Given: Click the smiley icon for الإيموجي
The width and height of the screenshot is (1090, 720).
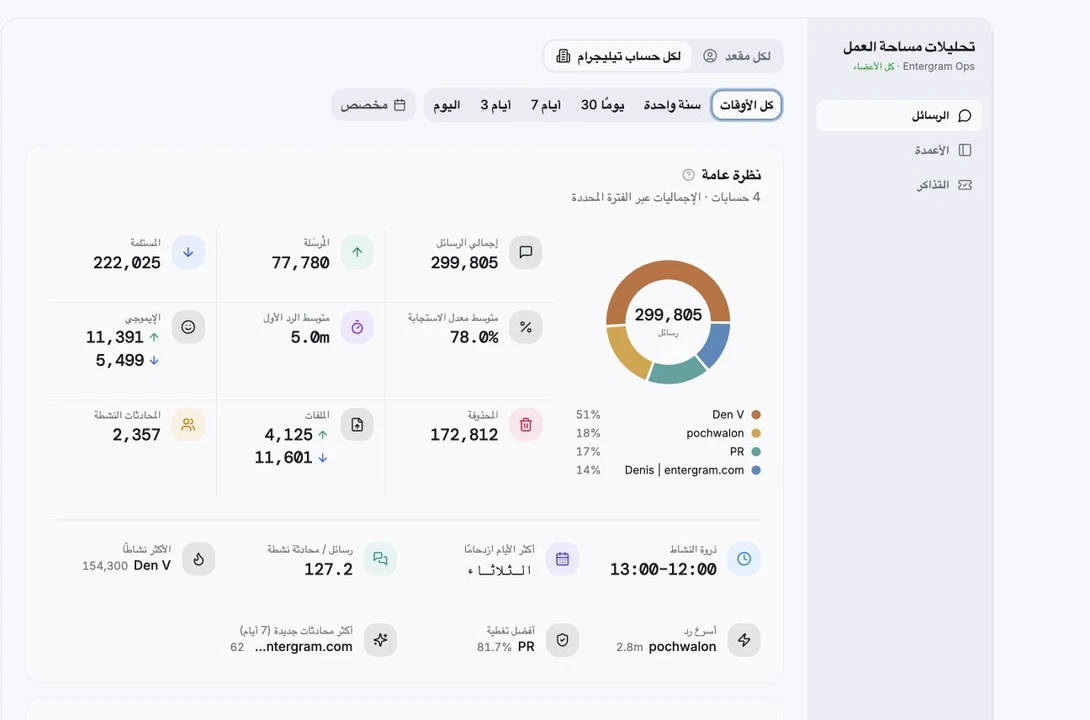Looking at the screenshot, I should coord(188,327).
